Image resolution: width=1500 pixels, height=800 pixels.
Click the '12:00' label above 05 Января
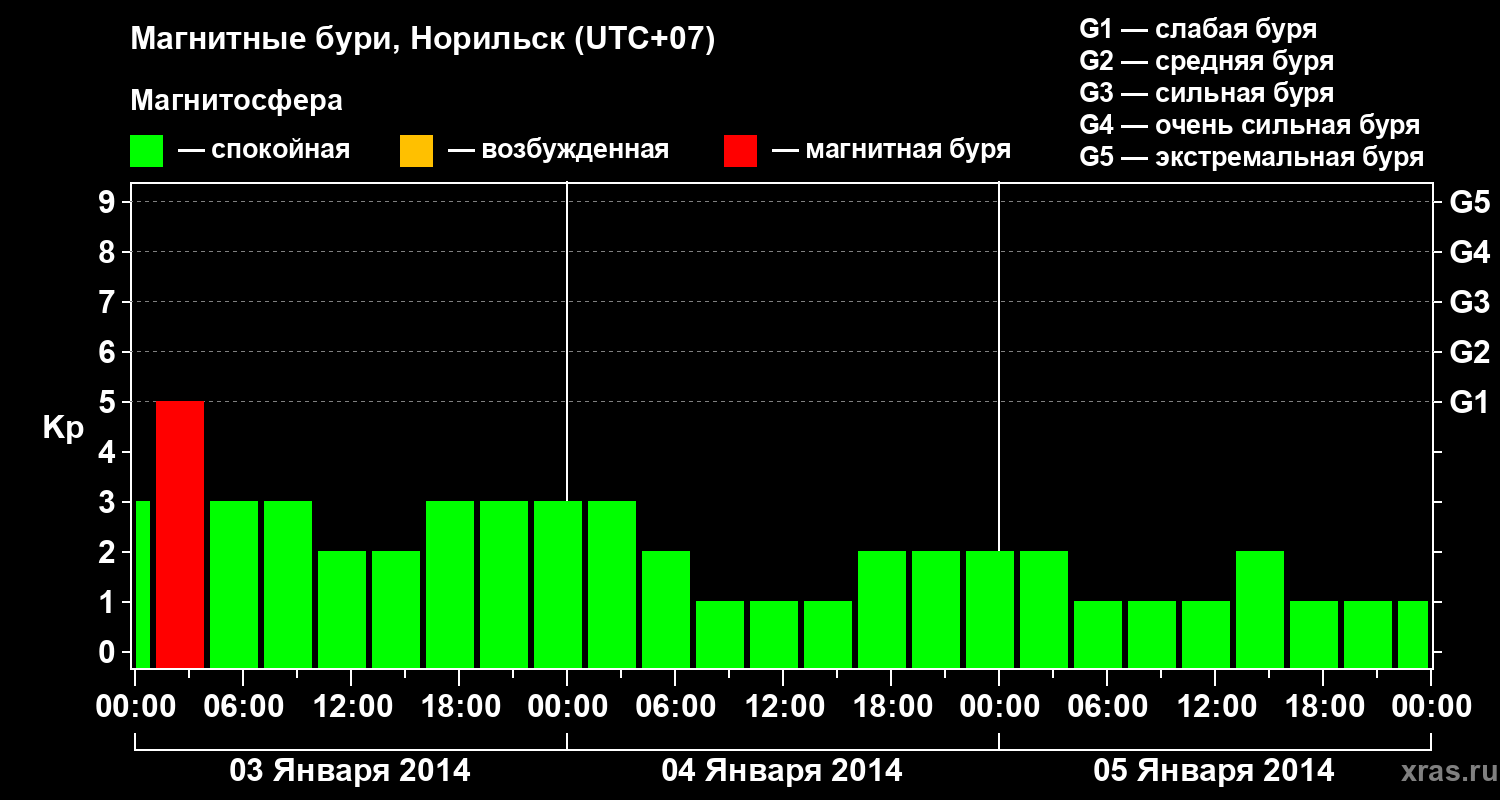1215,707
